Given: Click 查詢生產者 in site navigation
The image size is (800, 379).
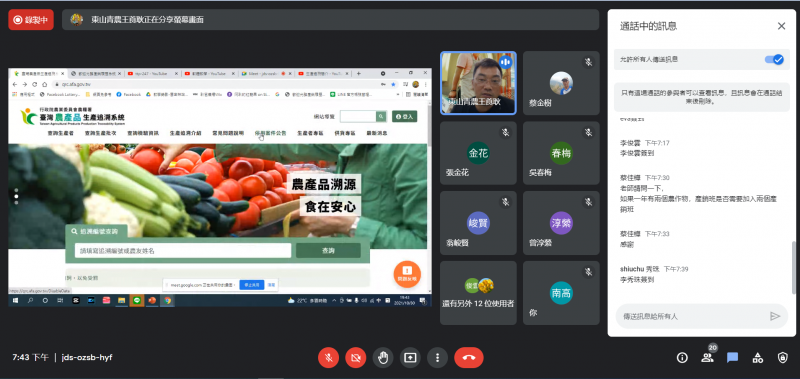Looking at the screenshot, I should (61, 133).
